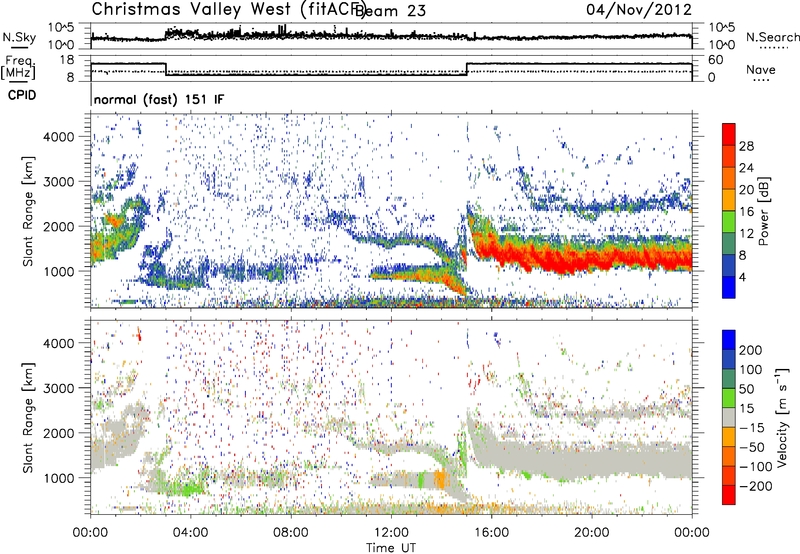
Task: Select the light green segment of the Power colorbar
Action: (729, 221)
